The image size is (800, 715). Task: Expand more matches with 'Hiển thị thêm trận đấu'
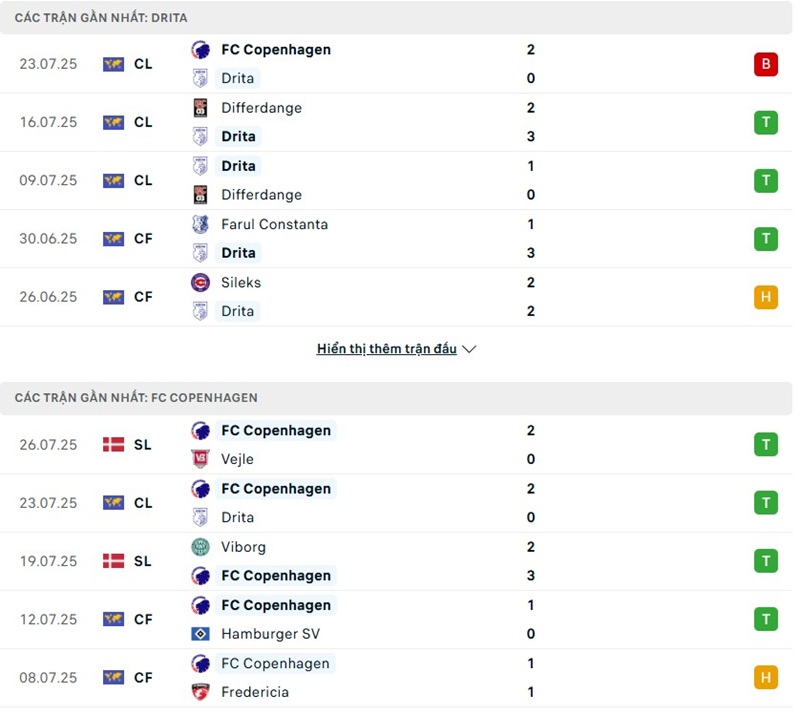386,349
